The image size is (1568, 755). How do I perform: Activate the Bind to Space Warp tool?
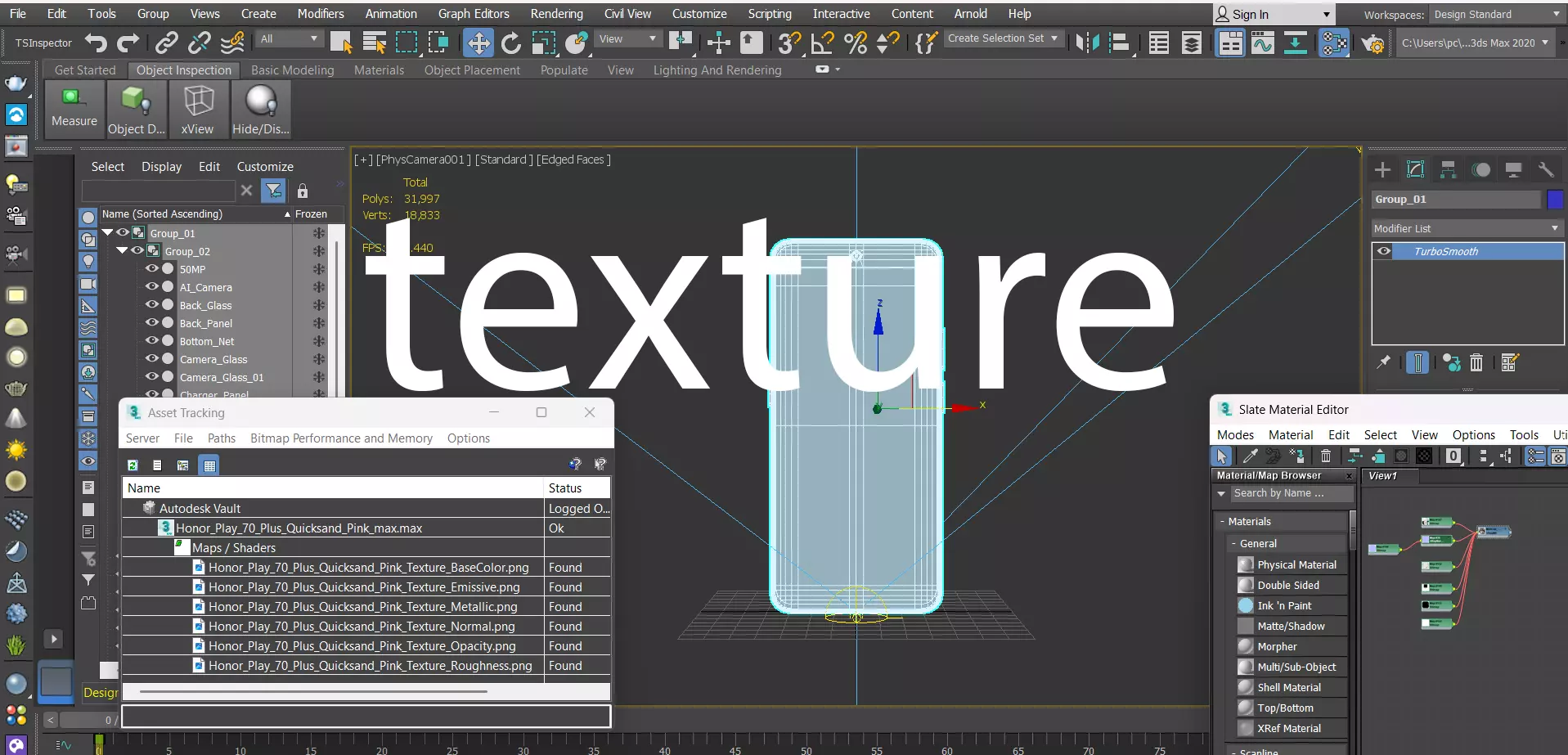click(233, 43)
